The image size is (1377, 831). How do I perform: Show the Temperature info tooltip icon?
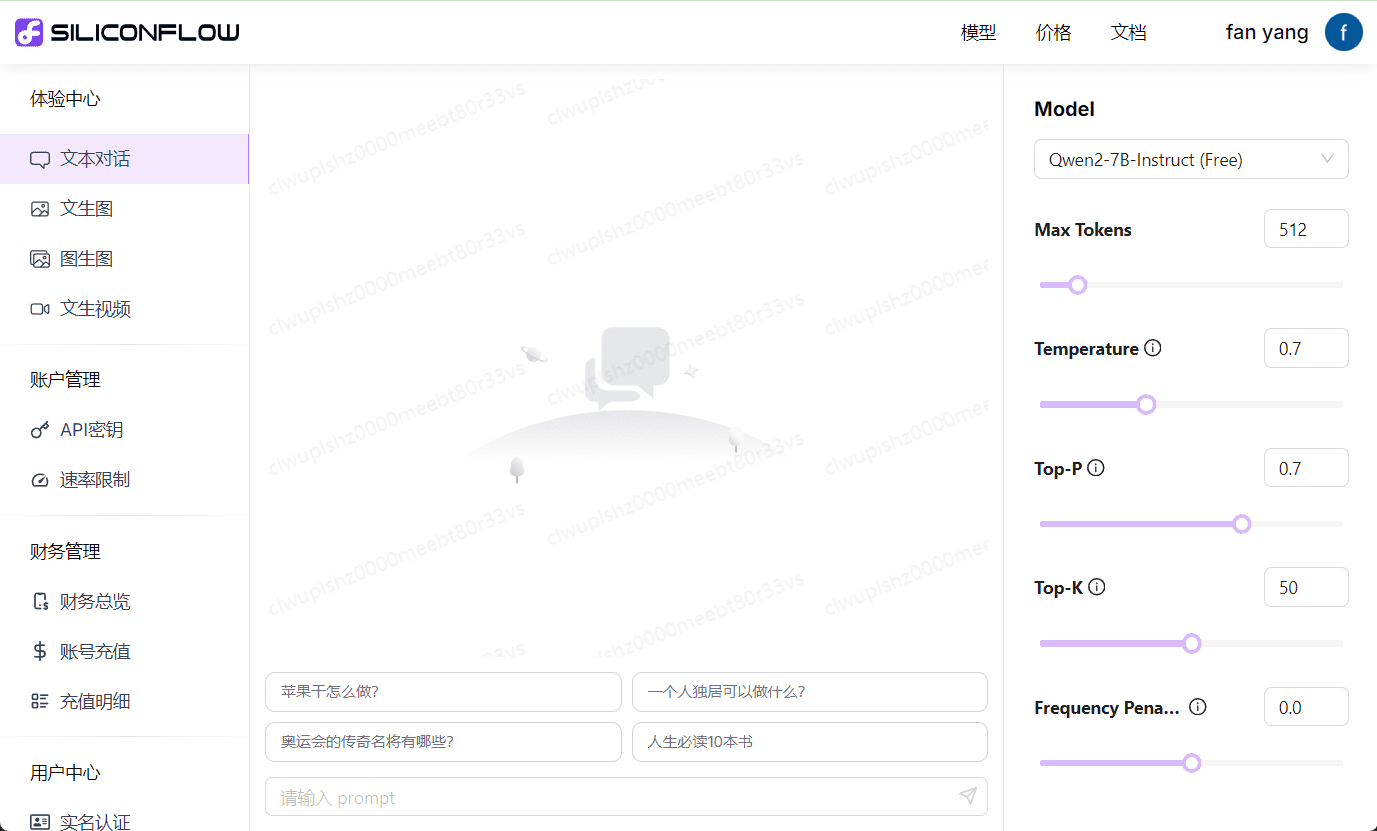[x=1153, y=348]
